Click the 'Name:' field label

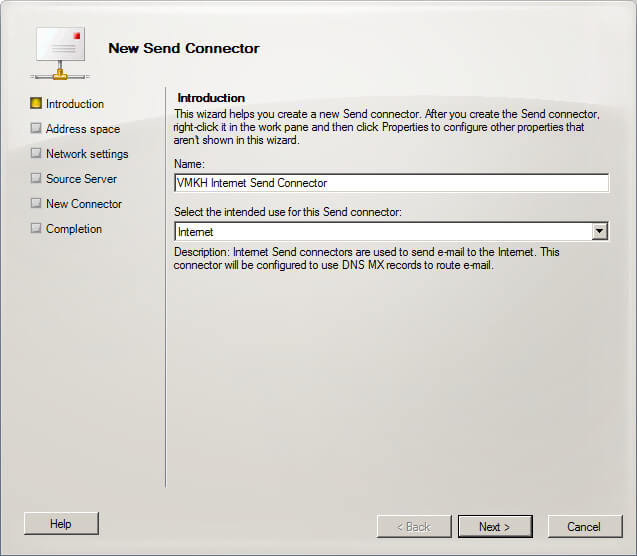click(189, 164)
